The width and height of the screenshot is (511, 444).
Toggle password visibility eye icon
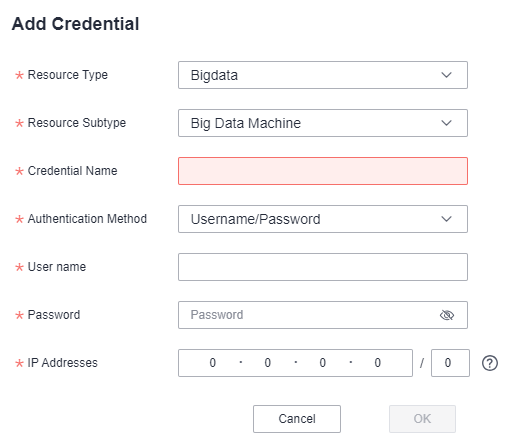pos(447,315)
